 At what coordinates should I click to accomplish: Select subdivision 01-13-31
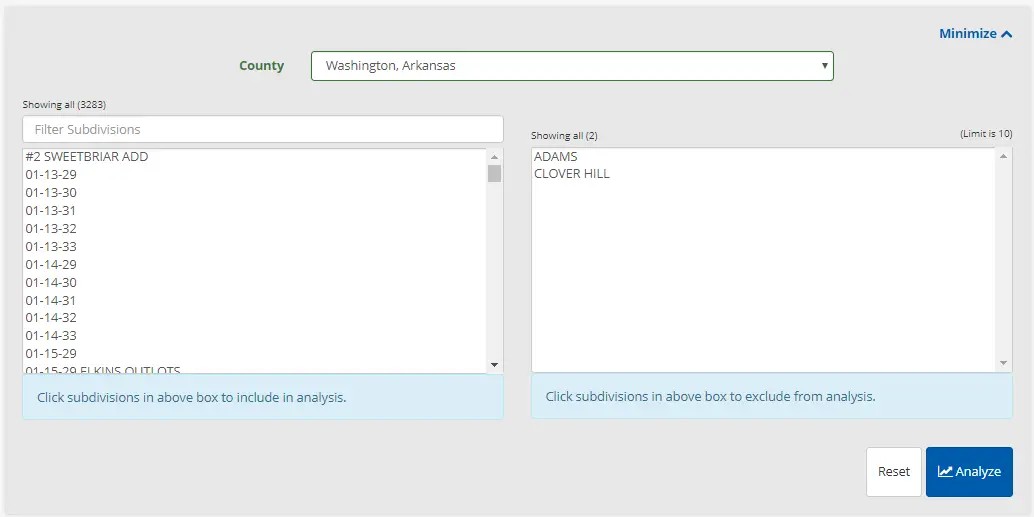click(x=255, y=210)
